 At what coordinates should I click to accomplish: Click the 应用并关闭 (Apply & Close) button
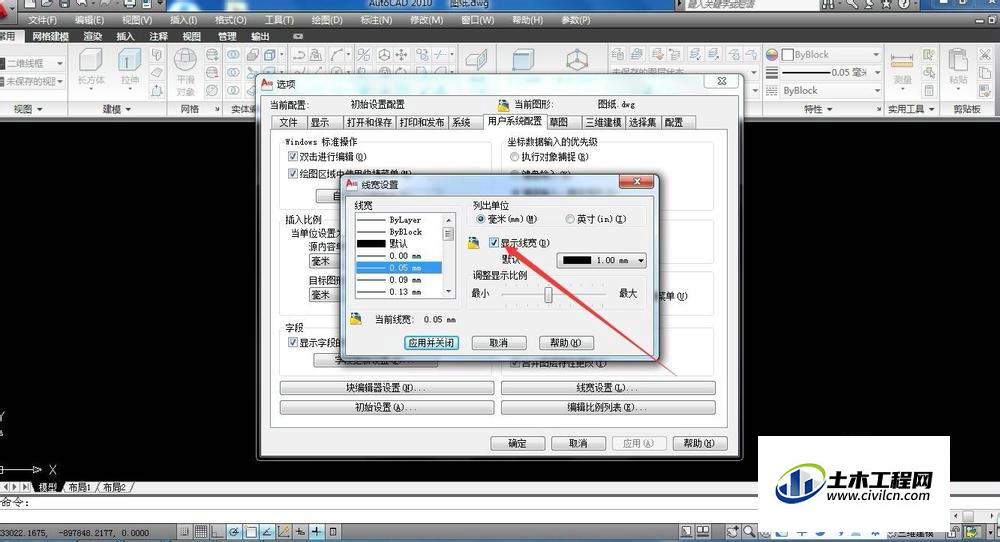[432, 342]
